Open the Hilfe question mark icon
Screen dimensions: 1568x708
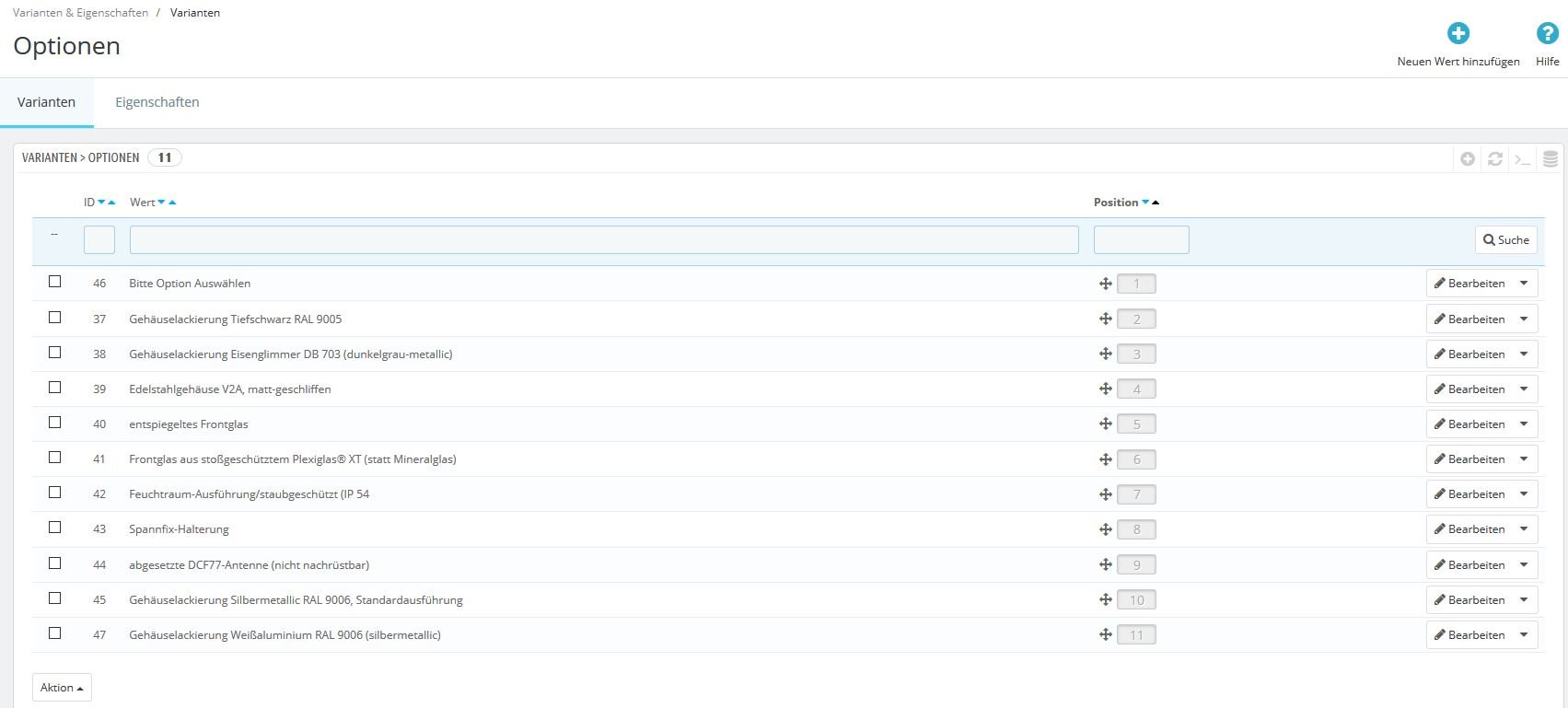[x=1548, y=33]
